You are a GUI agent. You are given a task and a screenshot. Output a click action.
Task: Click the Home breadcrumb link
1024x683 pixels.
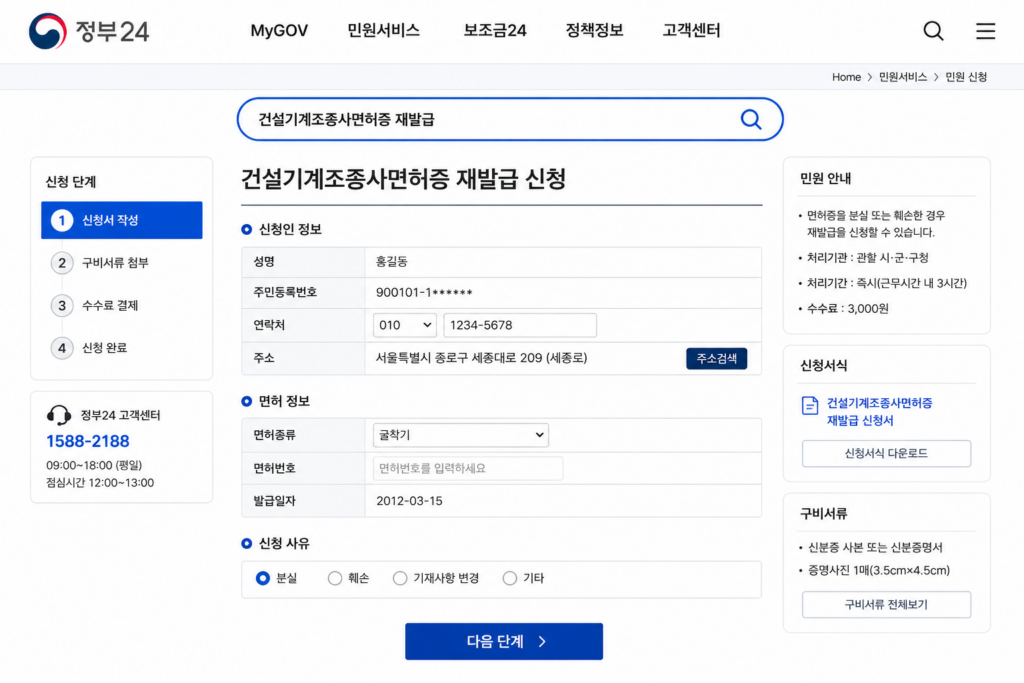846,77
